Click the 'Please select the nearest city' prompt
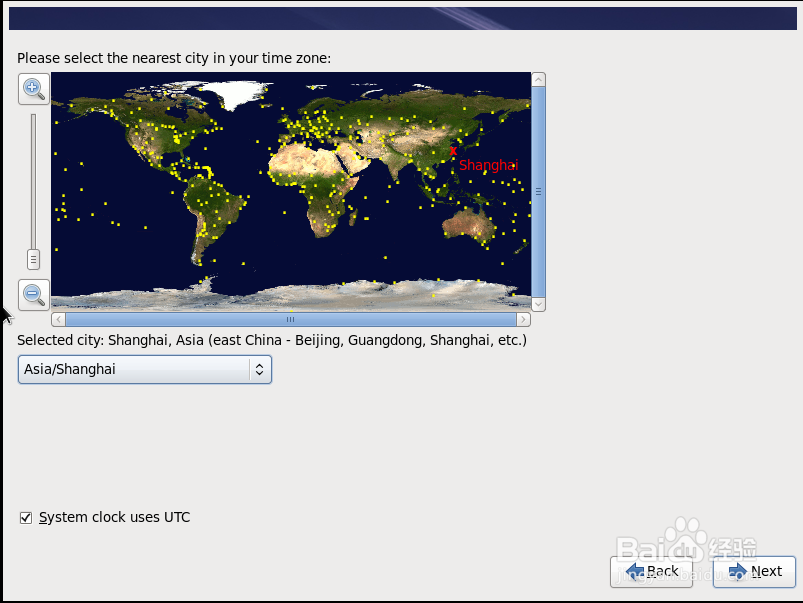The image size is (803, 603). click(174, 58)
